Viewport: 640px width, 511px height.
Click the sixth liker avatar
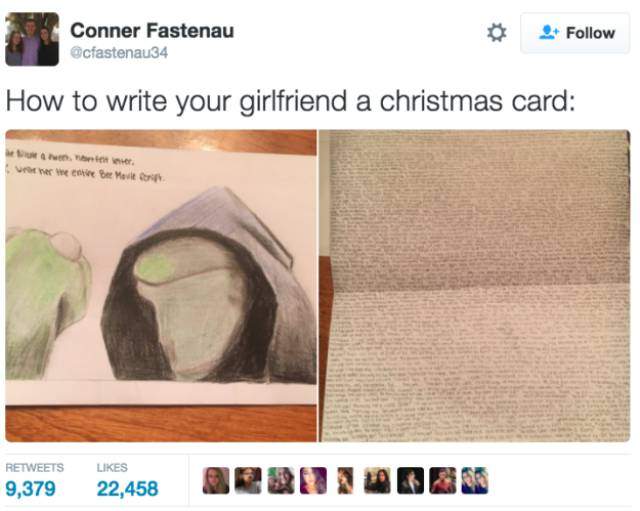point(378,480)
